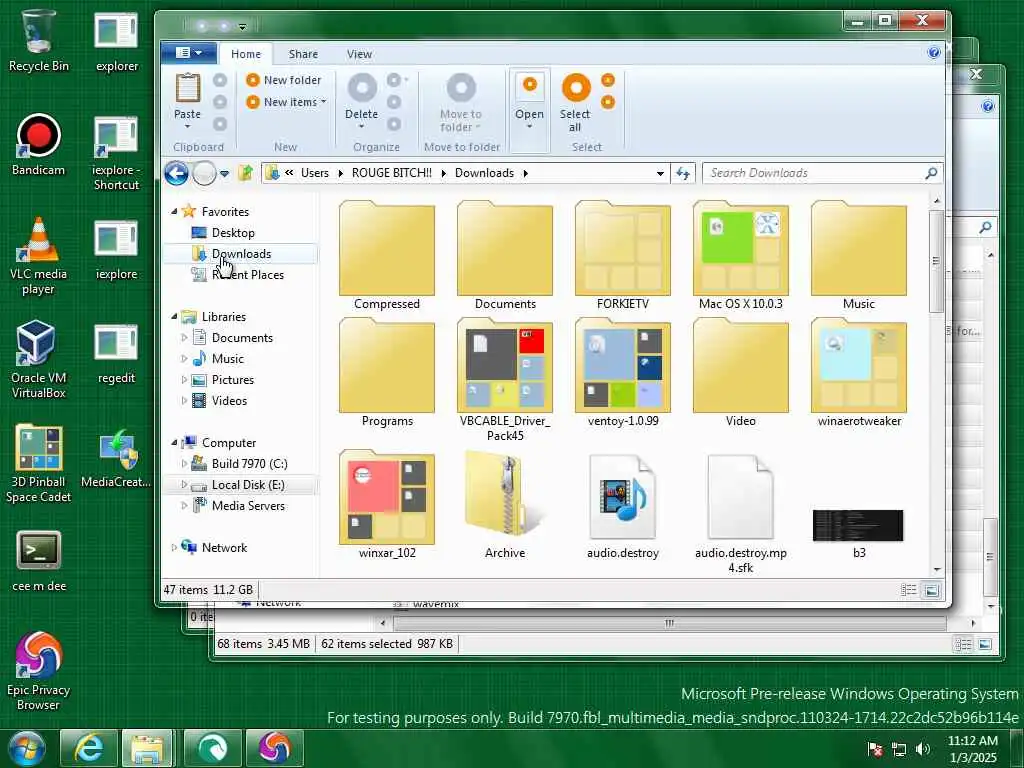The height and width of the screenshot is (768, 1024).
Task: Switch to the Share ribbon tab
Action: coord(303,54)
